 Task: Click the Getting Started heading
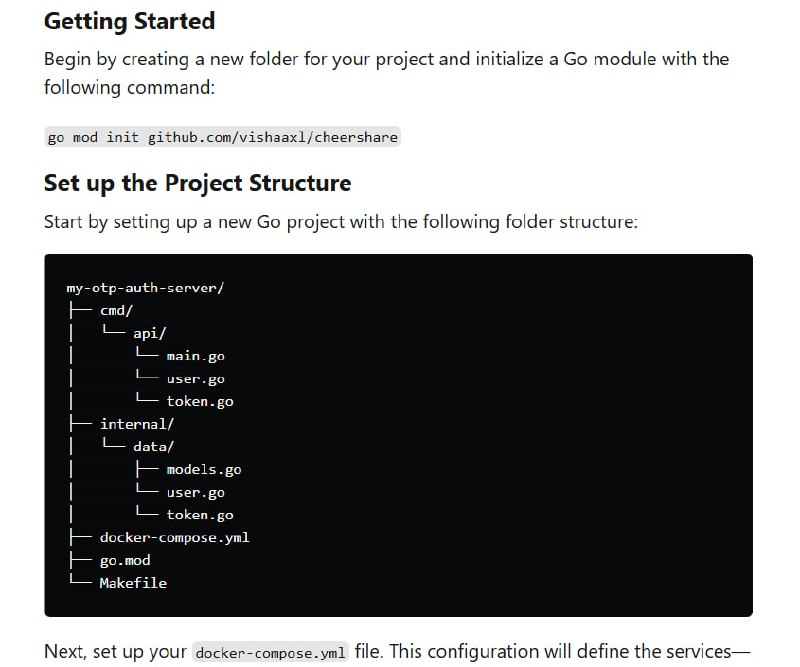tap(129, 21)
